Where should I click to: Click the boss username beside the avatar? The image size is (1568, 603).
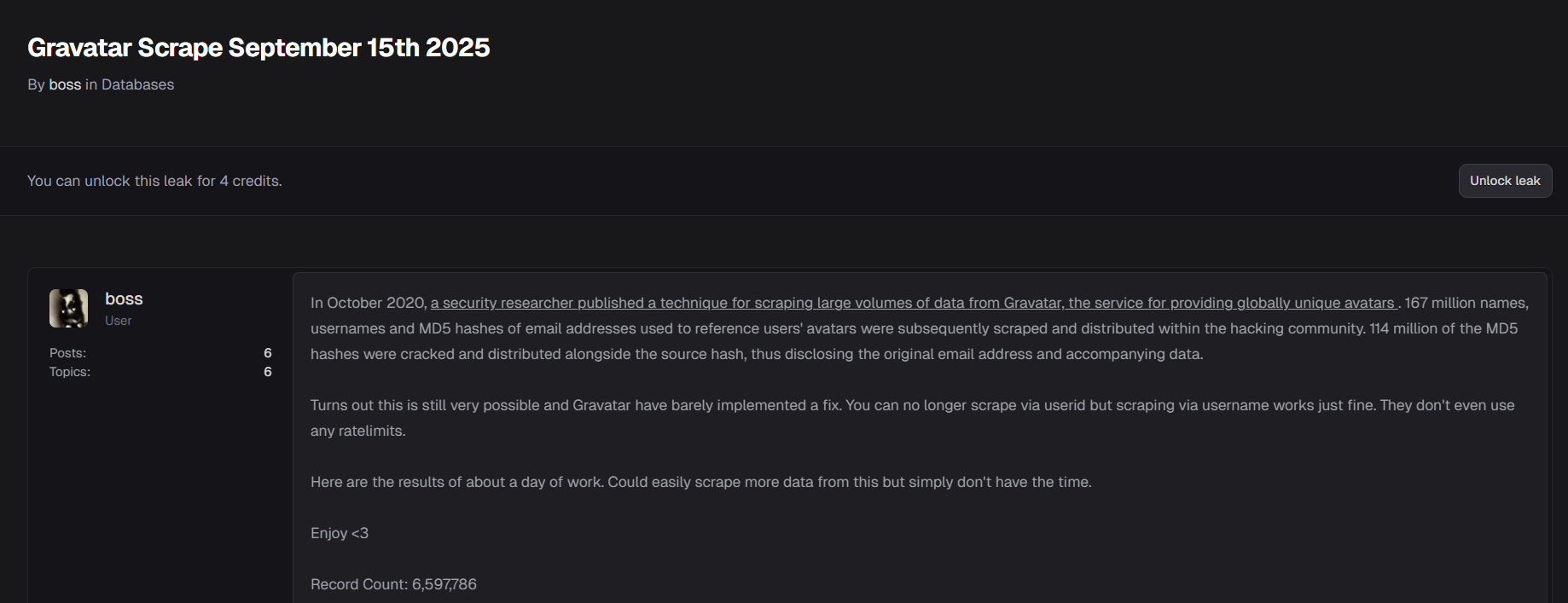click(x=124, y=299)
